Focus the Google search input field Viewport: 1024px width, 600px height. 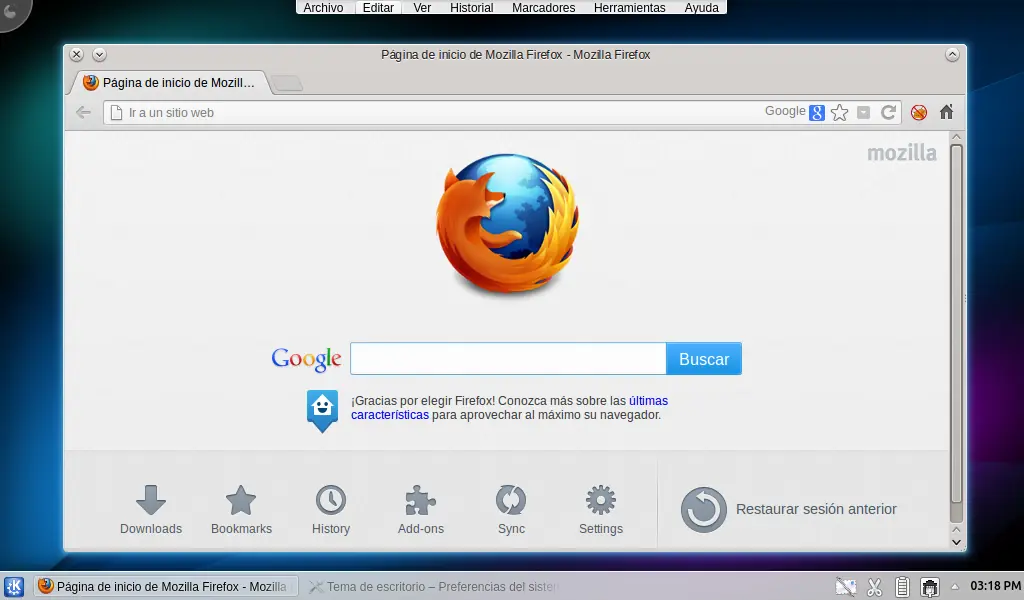click(508, 358)
